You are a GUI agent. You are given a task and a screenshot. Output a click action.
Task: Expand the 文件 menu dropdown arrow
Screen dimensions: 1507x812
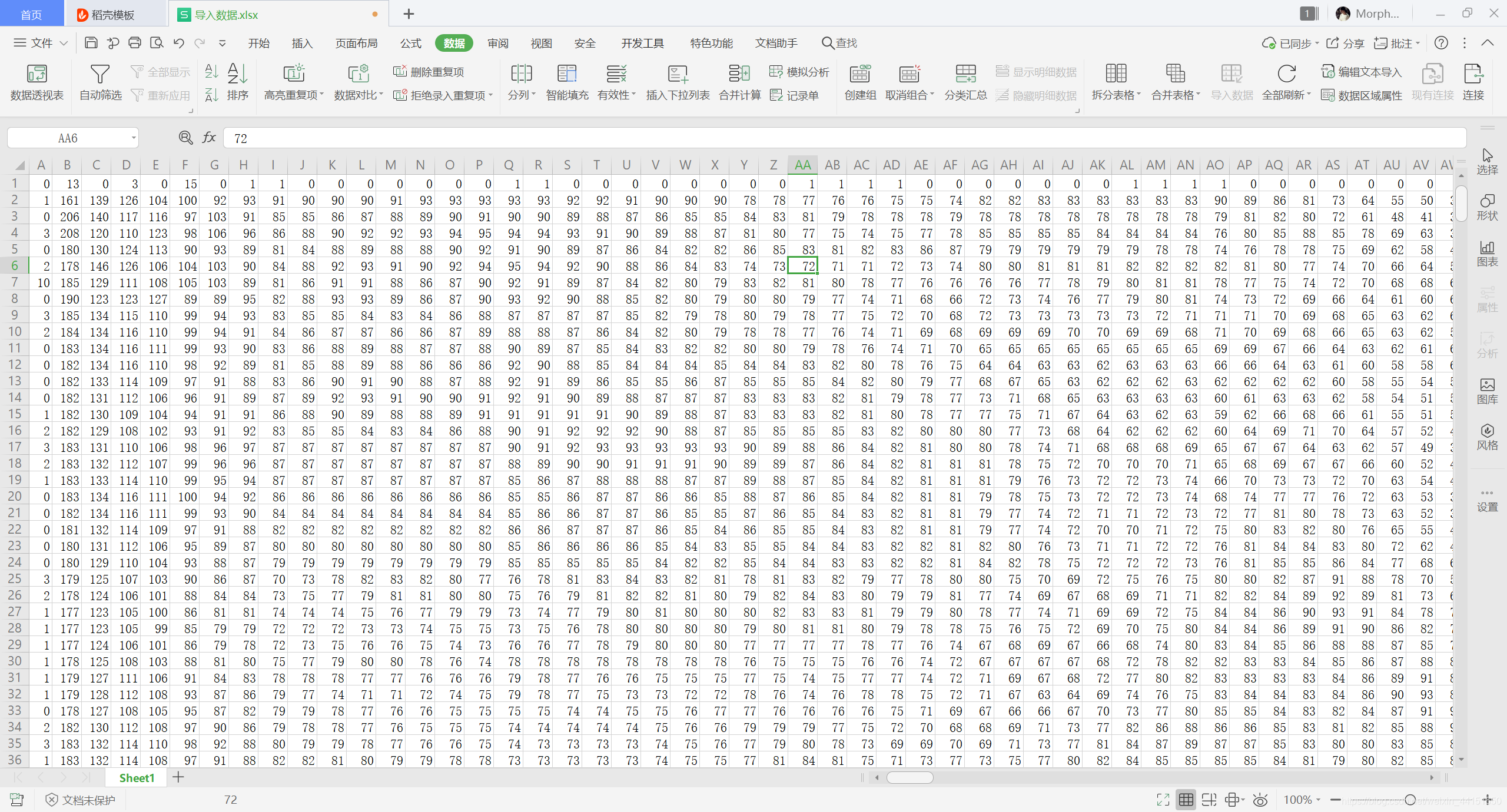(x=64, y=43)
